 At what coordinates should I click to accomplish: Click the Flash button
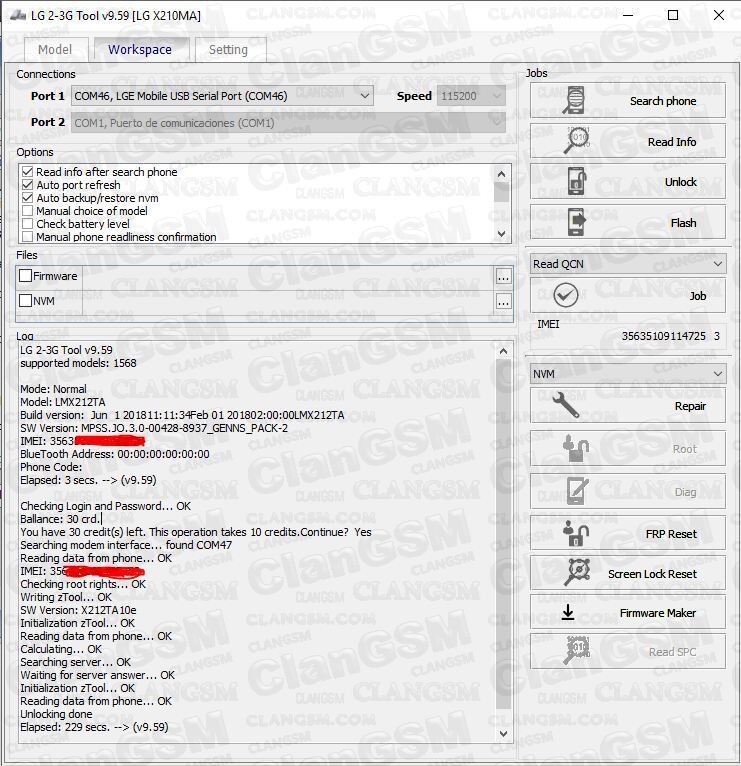point(628,223)
